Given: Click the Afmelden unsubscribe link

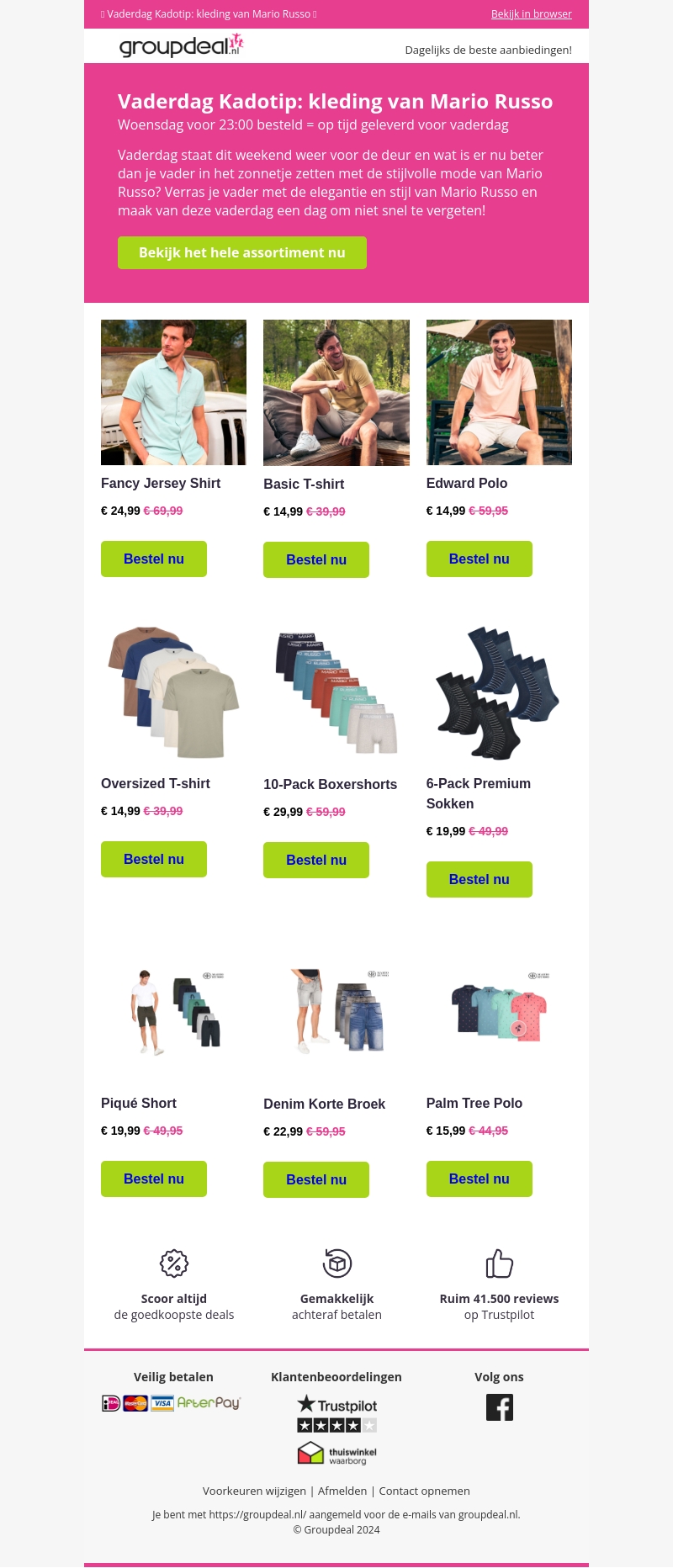Looking at the screenshot, I should click(x=342, y=1491).
